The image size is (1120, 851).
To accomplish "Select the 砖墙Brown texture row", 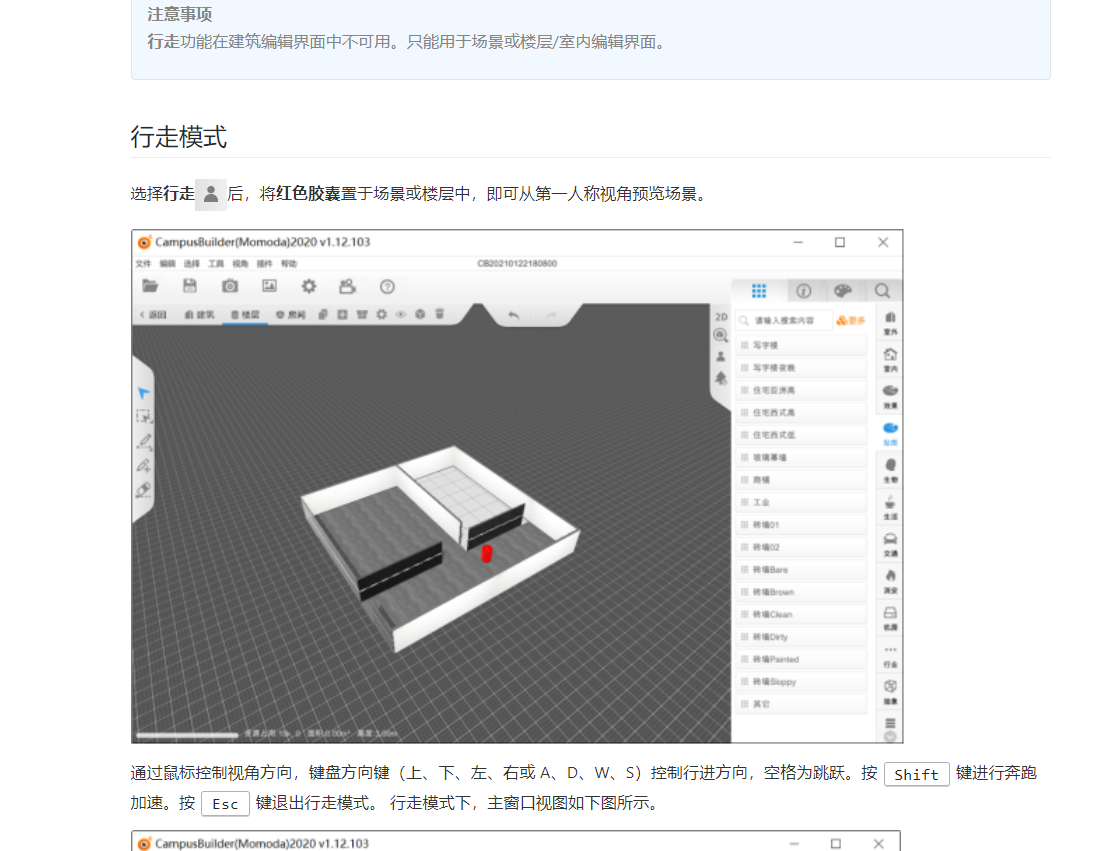I will 802,592.
